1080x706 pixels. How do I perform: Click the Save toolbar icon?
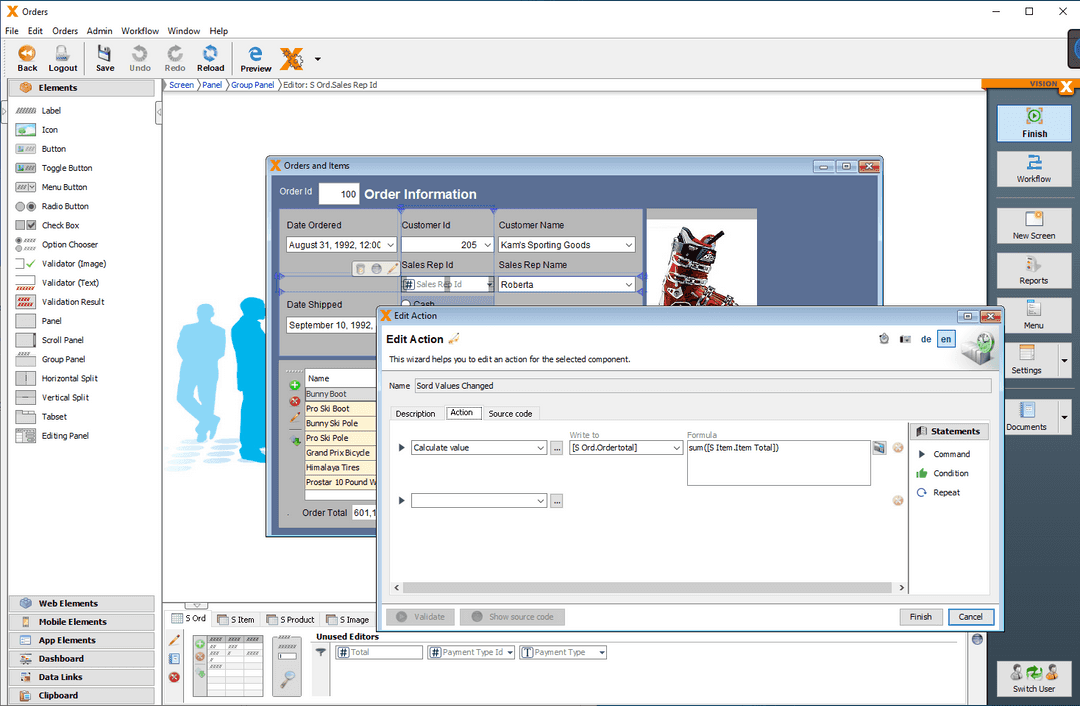(104, 57)
